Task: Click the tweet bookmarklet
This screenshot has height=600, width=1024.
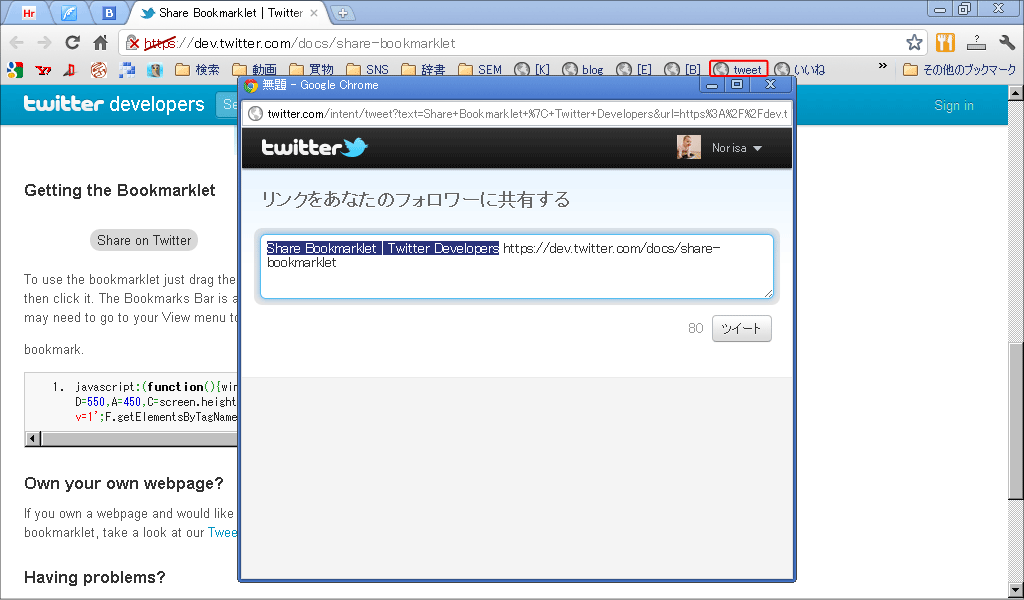Action: click(x=739, y=69)
